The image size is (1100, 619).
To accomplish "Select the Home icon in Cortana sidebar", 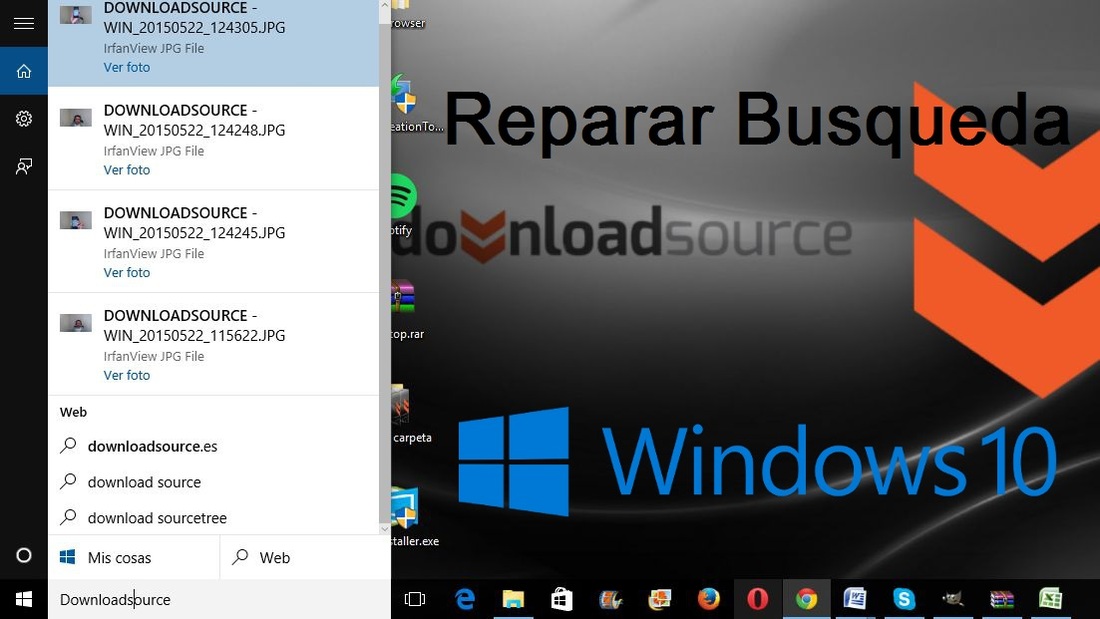I will pos(24,71).
